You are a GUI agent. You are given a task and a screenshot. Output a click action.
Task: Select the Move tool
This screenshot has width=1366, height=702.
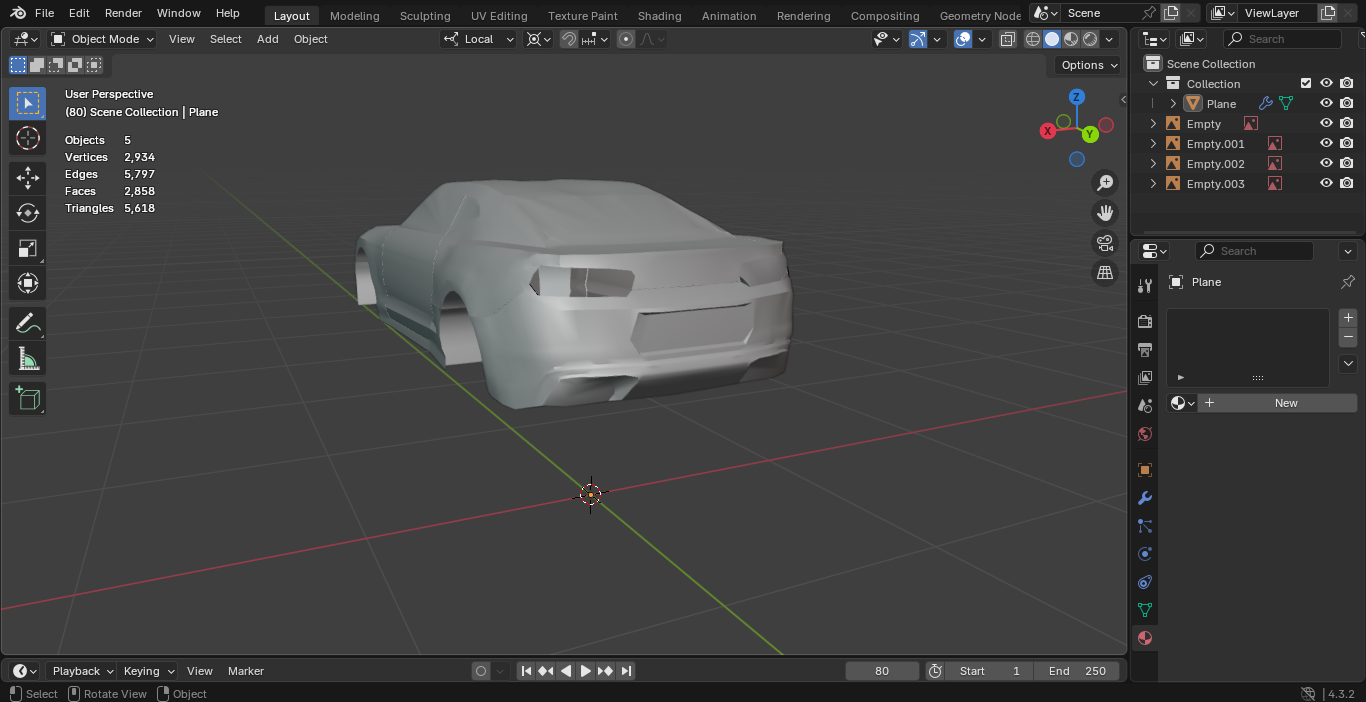[27, 178]
